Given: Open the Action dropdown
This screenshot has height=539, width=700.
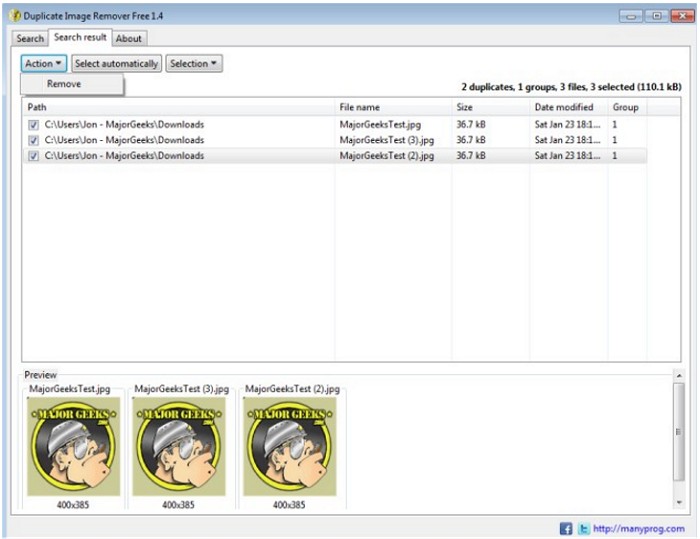Looking at the screenshot, I should [43, 63].
